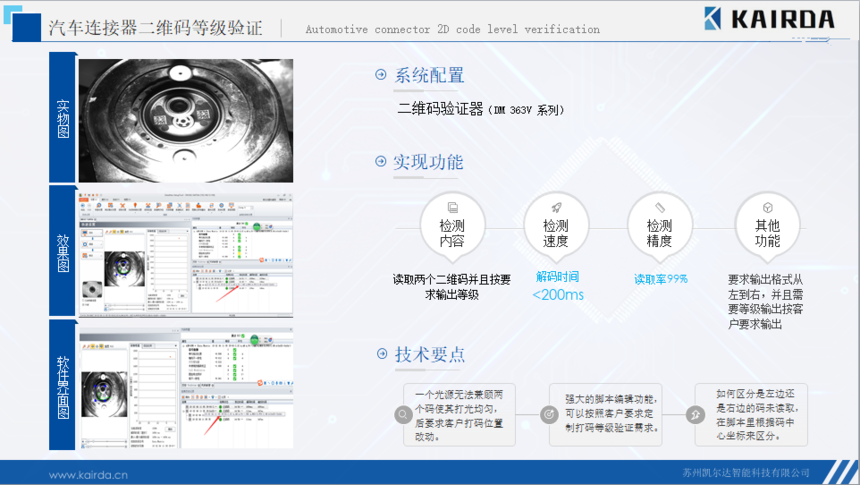Click the rocket icon above 检测速度

556,207
